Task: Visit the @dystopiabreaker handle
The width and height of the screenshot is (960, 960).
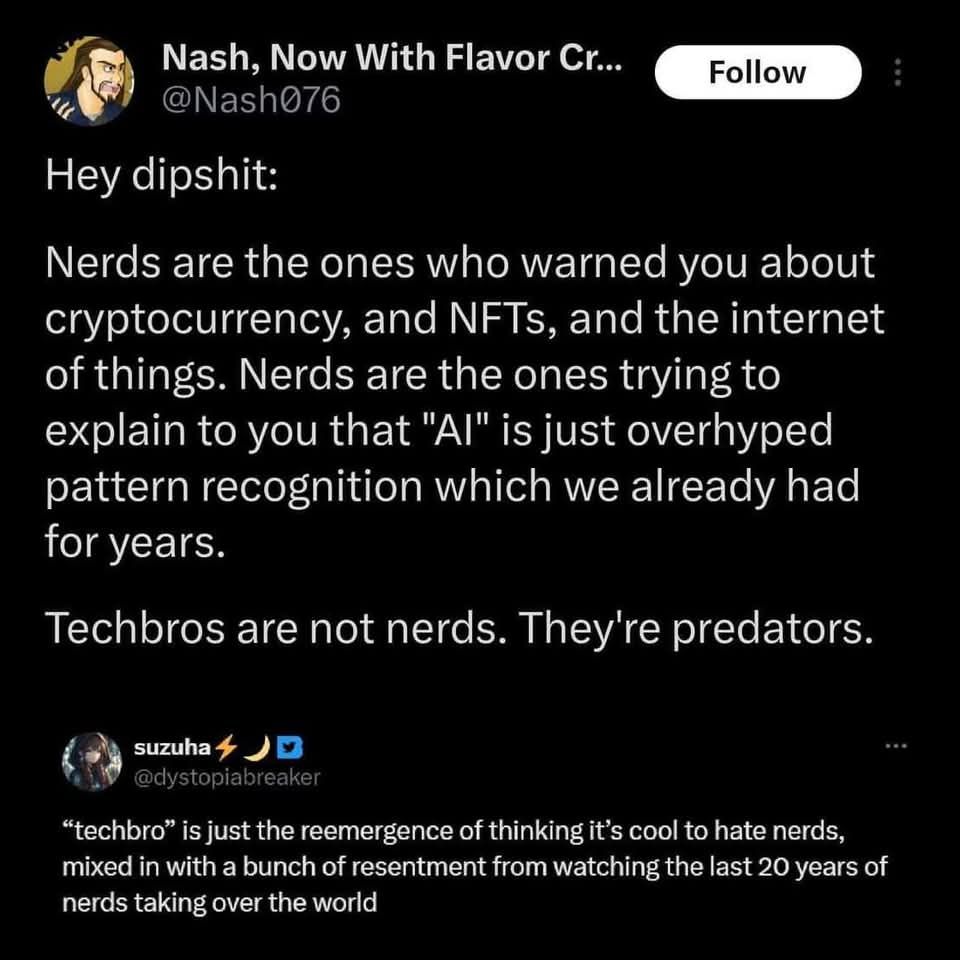Action: 227,777
